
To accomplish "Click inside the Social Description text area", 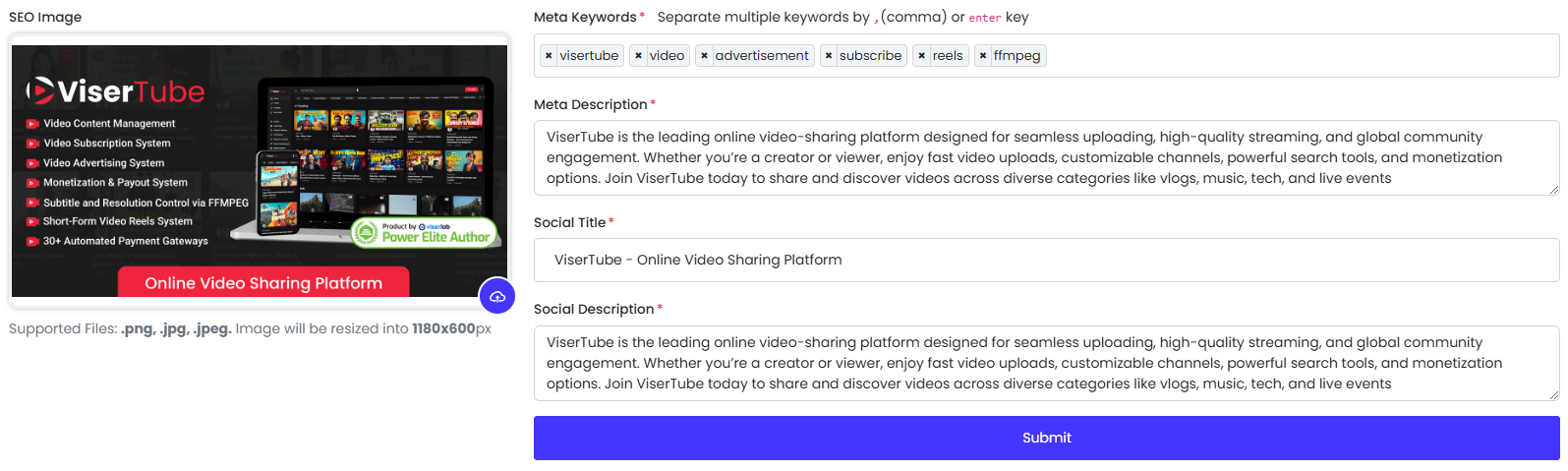I will (1046, 363).
